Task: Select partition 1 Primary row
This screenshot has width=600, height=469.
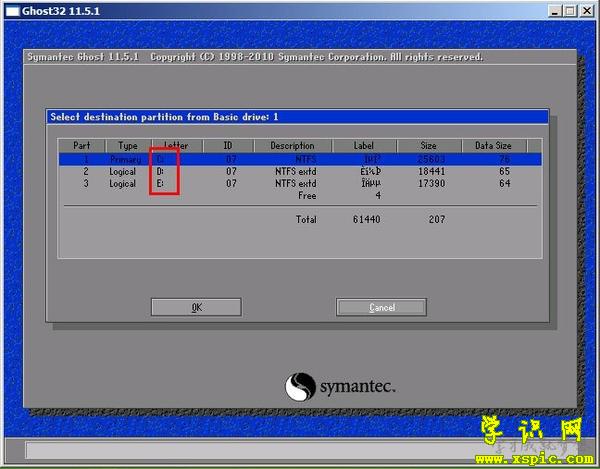Action: click(300, 159)
